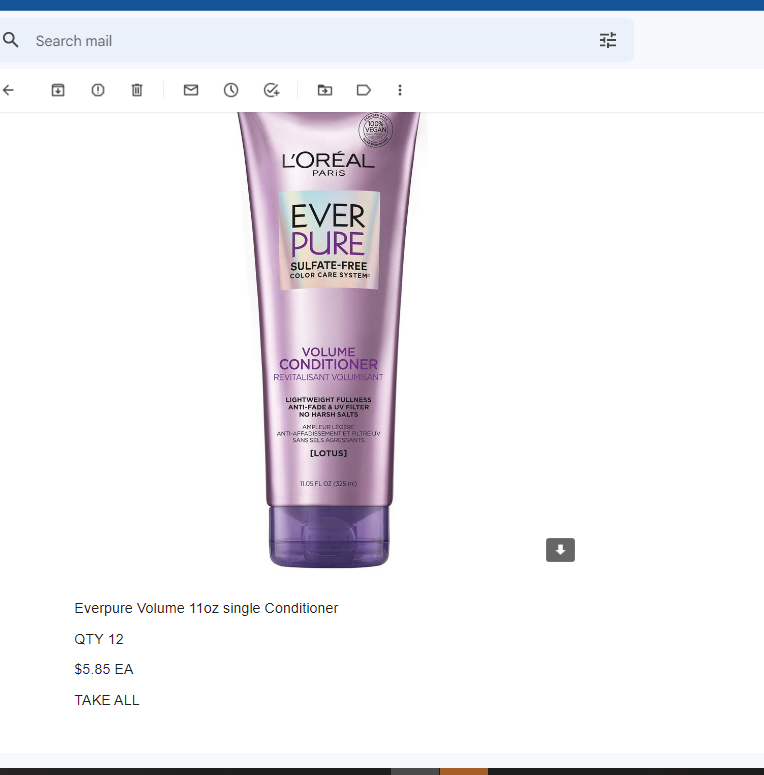Select the text 'Everpure Volume 11oz single Conditioner'
The width and height of the screenshot is (764, 775).
coord(206,608)
